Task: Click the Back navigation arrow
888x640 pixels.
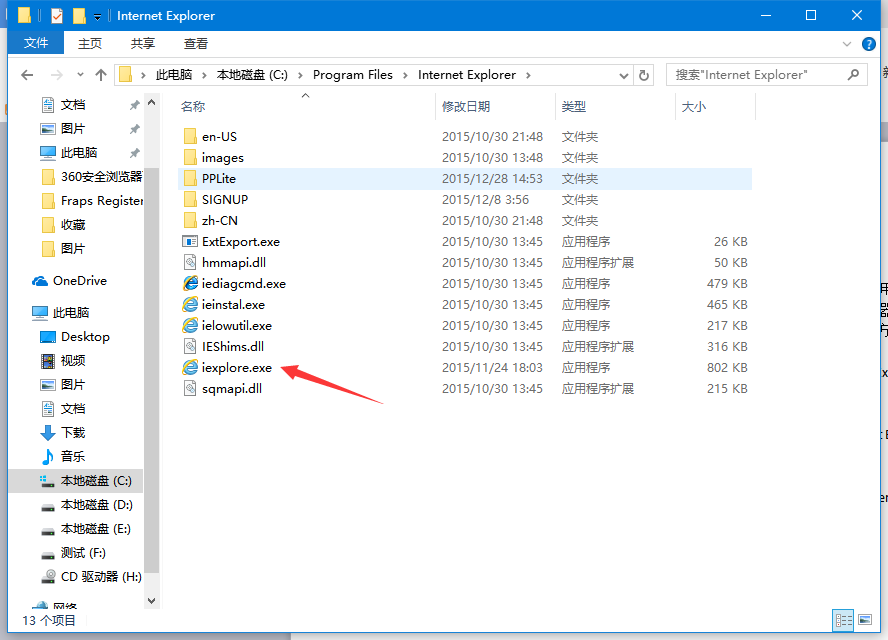Action: 27,75
